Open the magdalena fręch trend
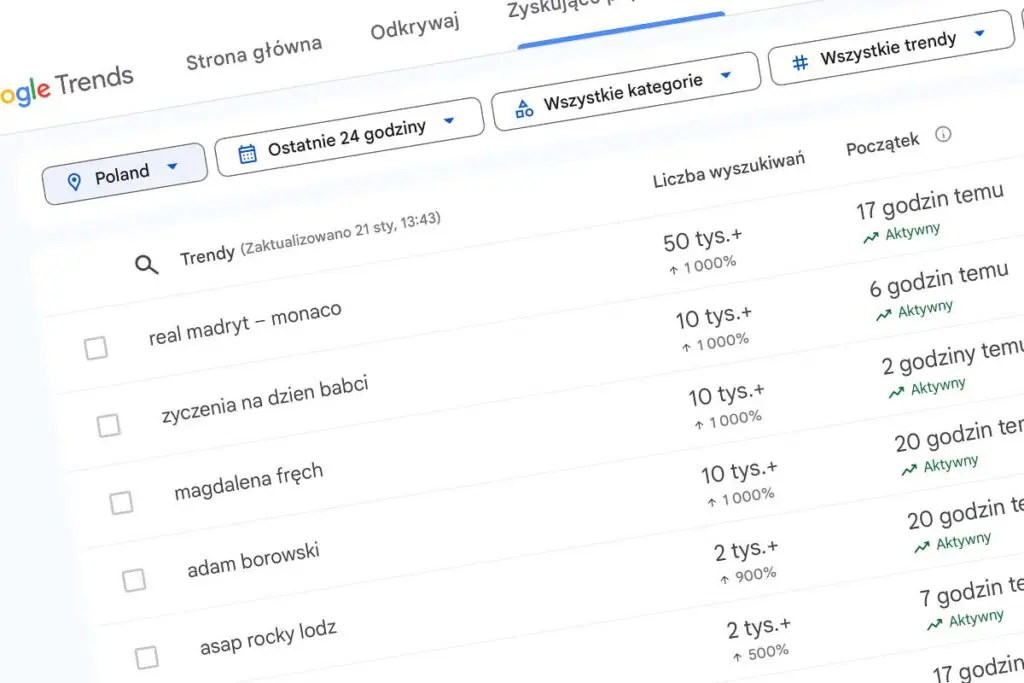This screenshot has height=683, width=1024. pyautogui.click(x=249, y=482)
